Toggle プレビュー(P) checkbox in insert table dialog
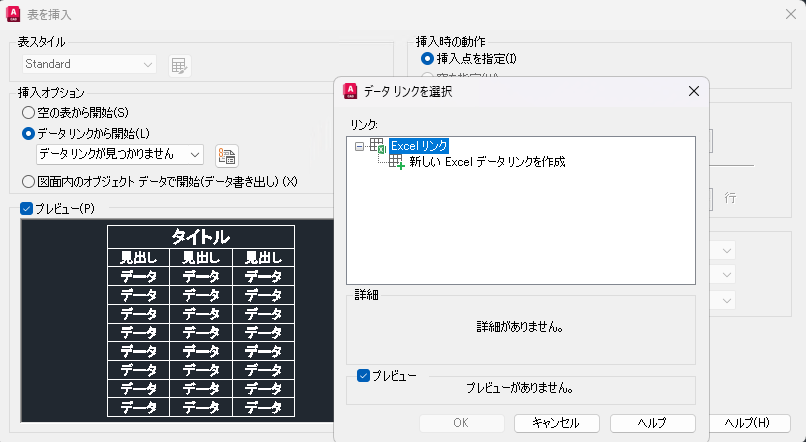 [27, 208]
